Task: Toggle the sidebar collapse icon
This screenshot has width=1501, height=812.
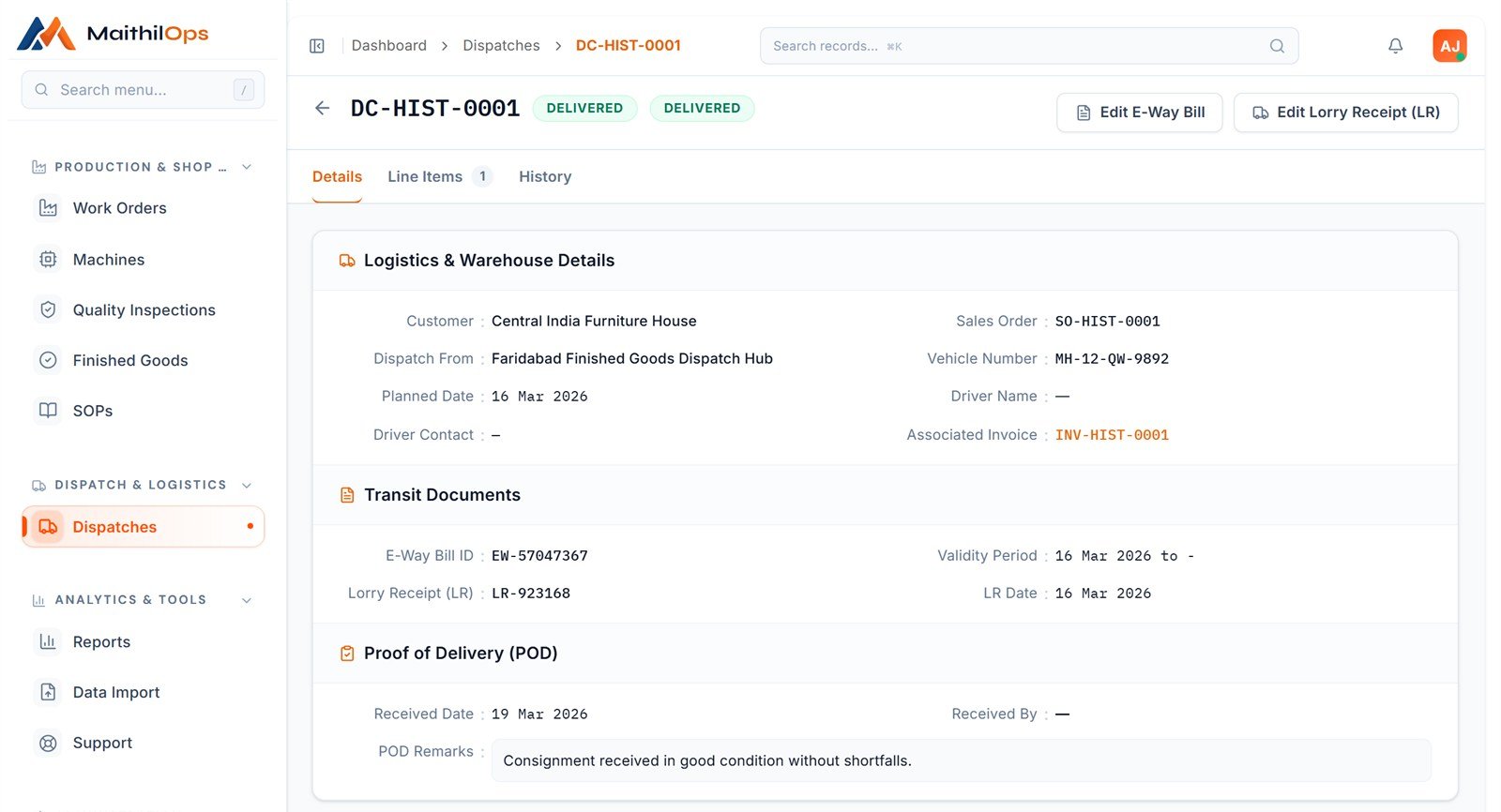Action: (317, 46)
